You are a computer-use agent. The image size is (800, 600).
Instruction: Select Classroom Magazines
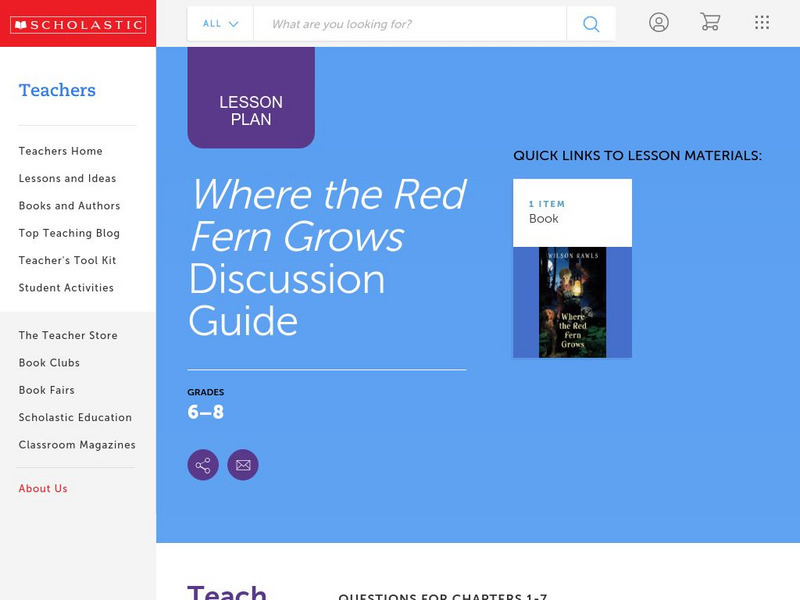[75, 444]
